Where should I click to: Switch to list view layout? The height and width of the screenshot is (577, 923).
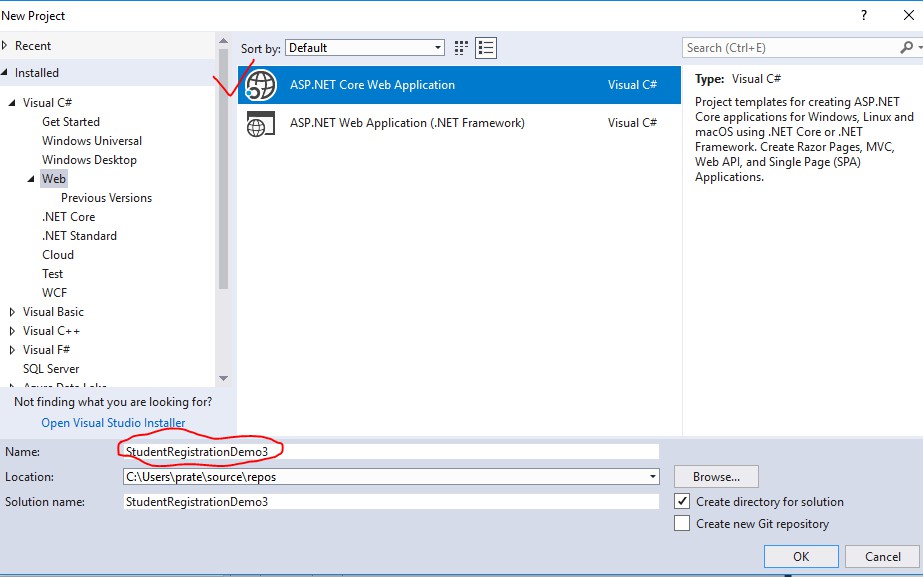(x=486, y=48)
